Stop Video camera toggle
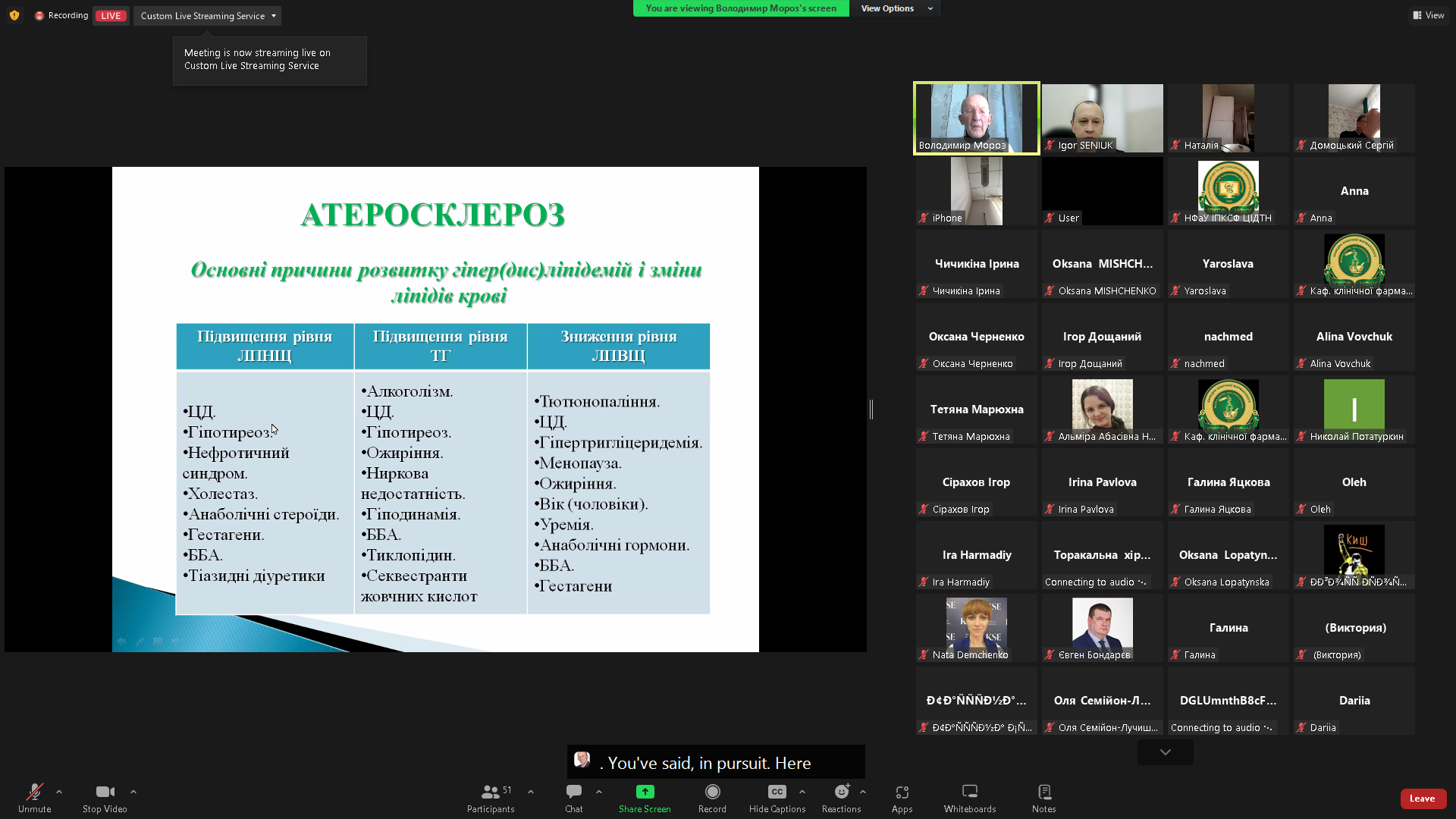This screenshot has height=819, width=1456. [105, 799]
